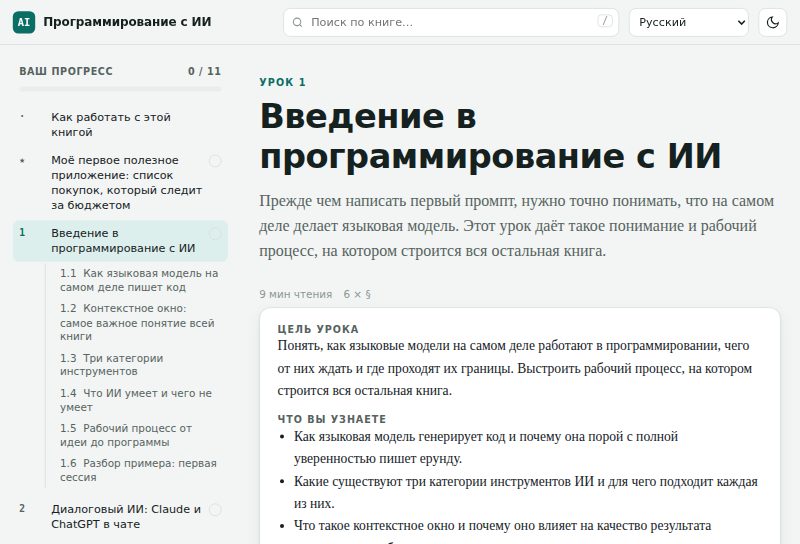This screenshot has width=800, height=544.
Task: Open the 'Программирование с ИИ' home title
Action: tap(127, 22)
